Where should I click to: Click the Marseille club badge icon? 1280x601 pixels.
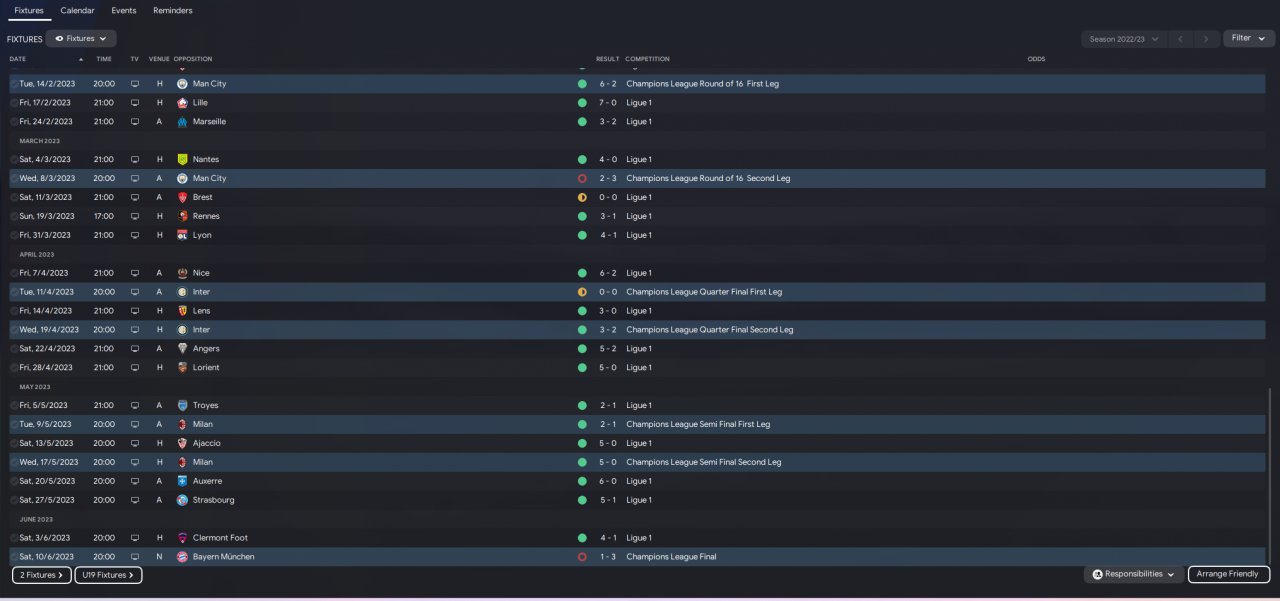(x=182, y=122)
